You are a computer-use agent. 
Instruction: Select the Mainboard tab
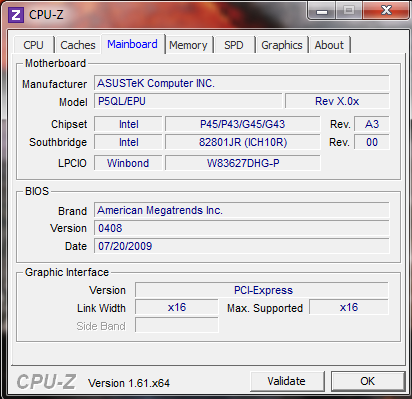coord(132,44)
